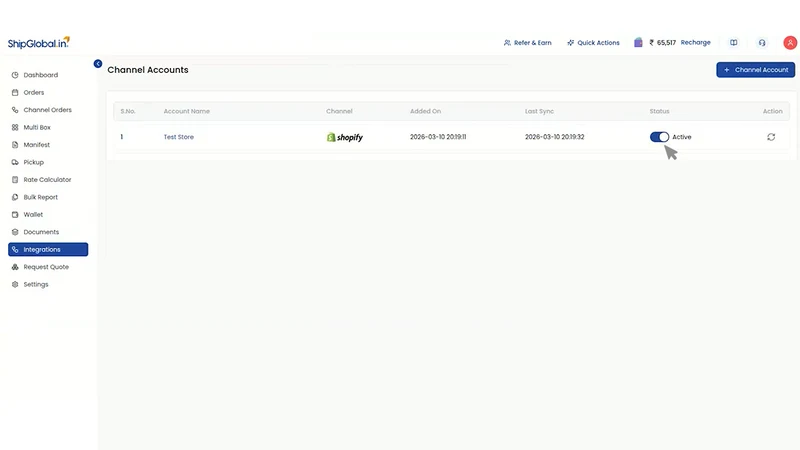
Task: Click the S.No. column header
Action: 128,111
